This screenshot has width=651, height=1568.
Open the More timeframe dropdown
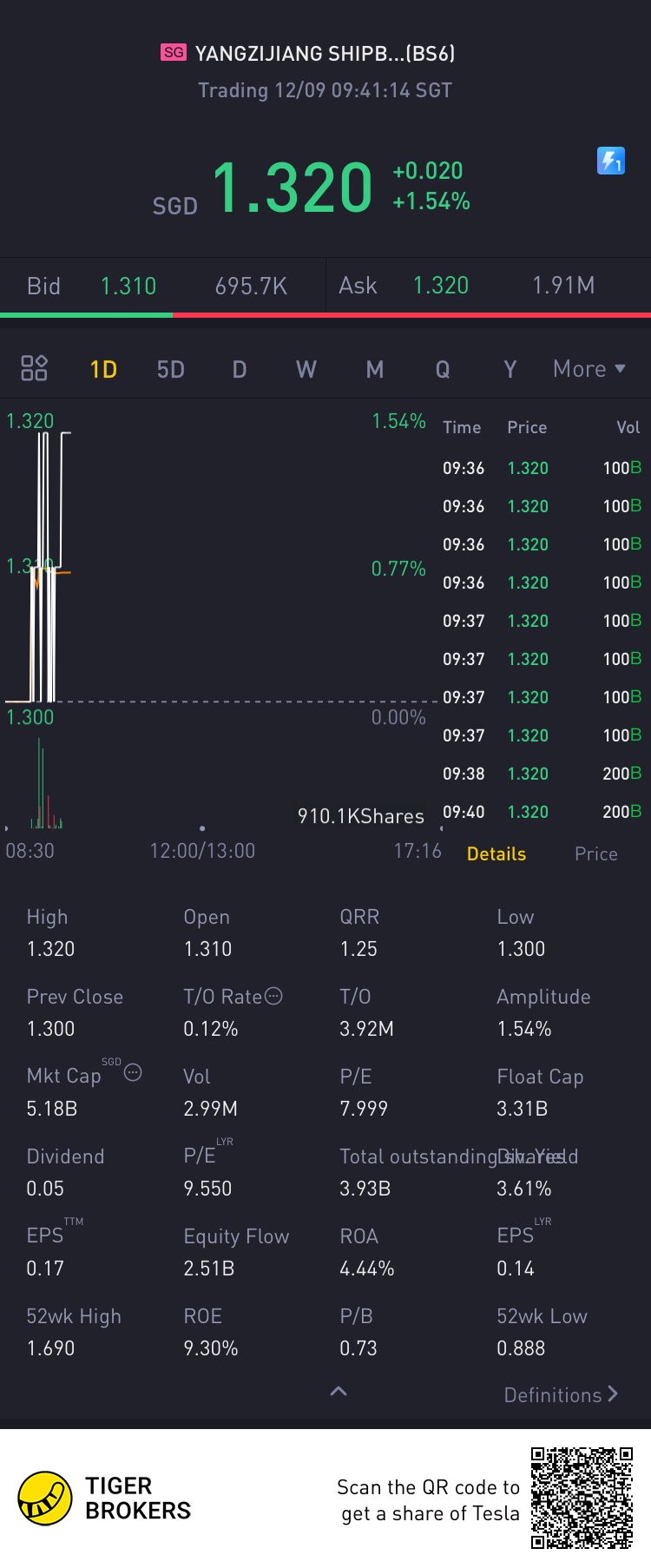[x=589, y=369]
